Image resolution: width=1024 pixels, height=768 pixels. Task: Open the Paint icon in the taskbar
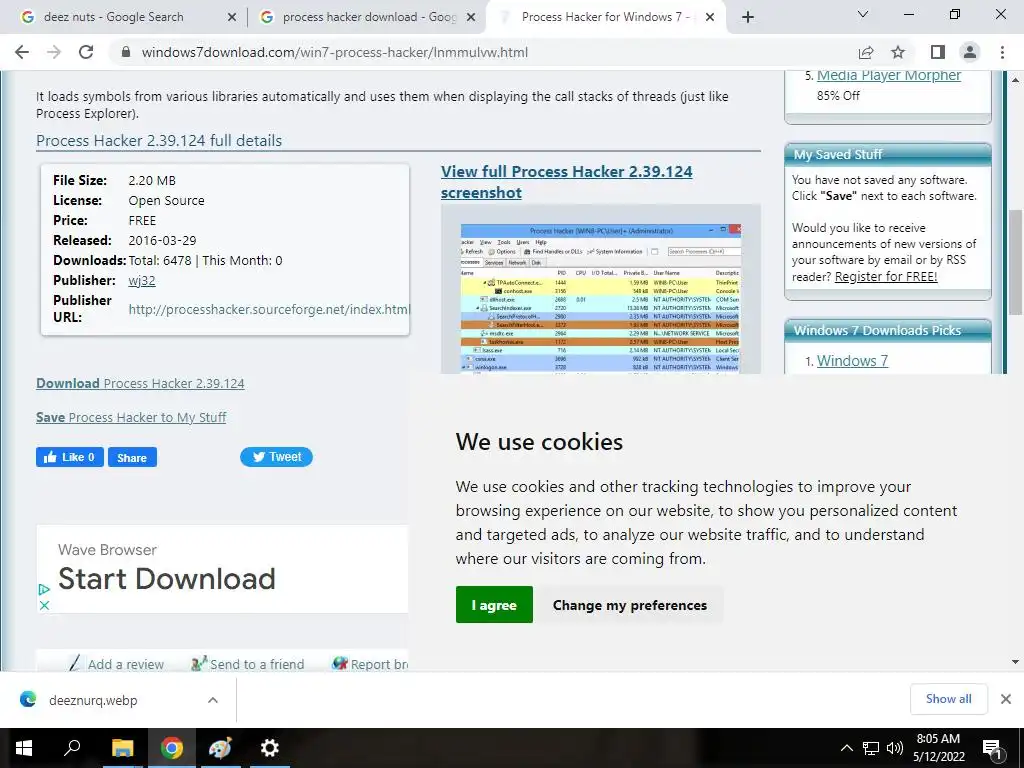(220, 748)
